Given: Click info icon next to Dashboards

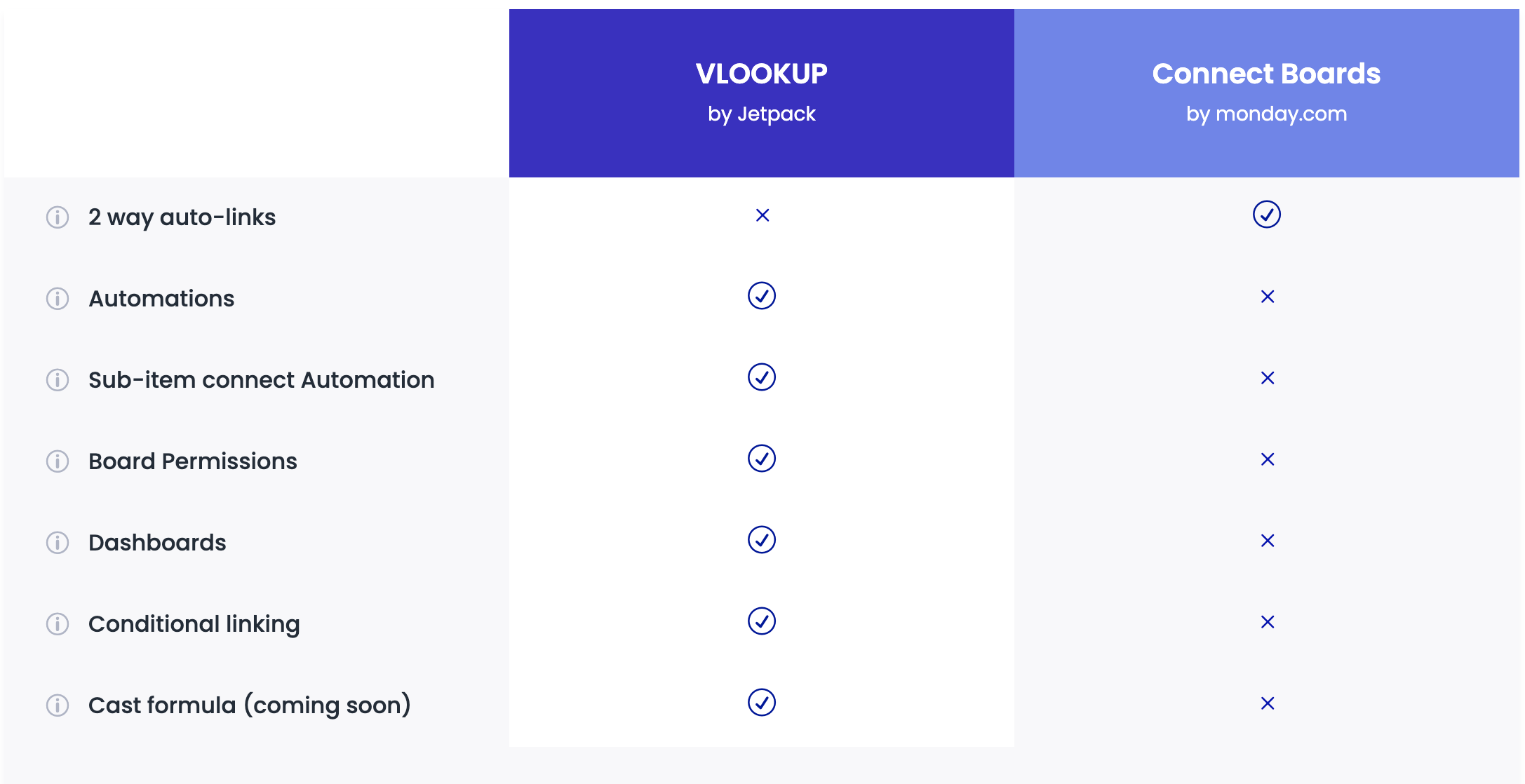Looking at the screenshot, I should 58,543.
